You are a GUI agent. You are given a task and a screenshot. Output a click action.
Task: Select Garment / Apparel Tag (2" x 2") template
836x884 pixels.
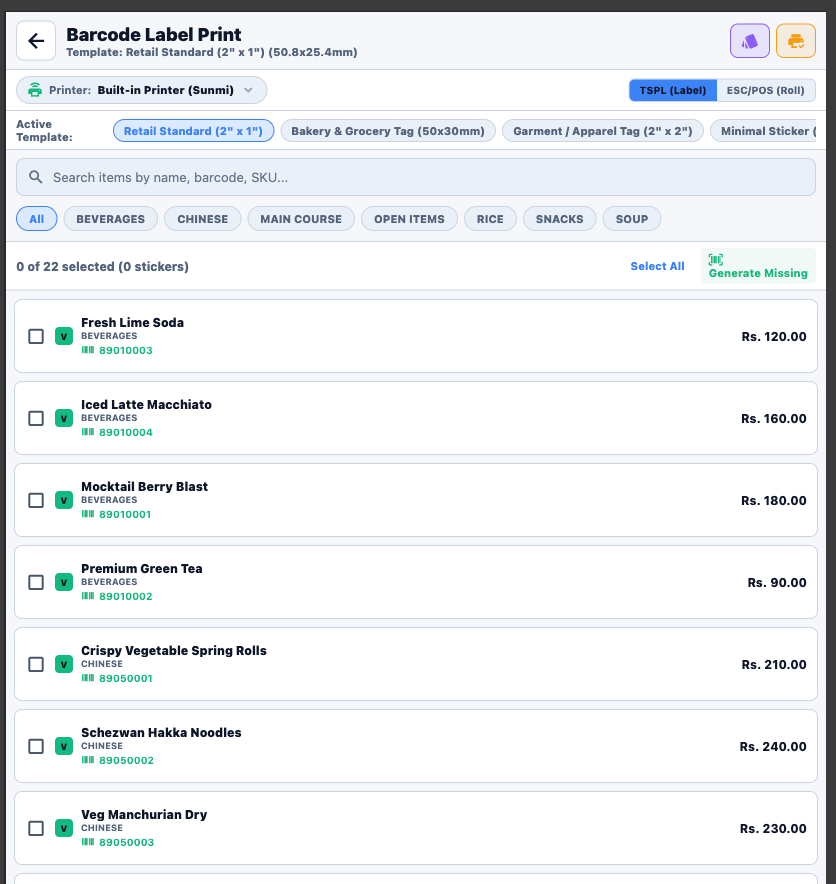click(603, 131)
